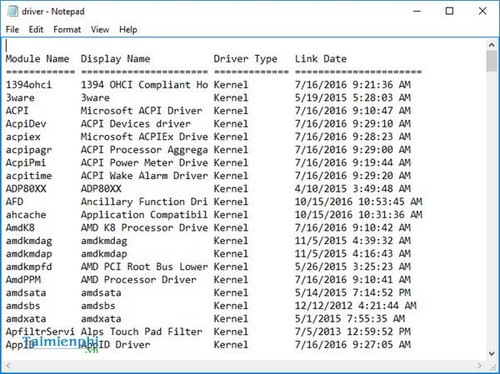This screenshot has width=500, height=374.
Task: Click the module name ApfiltrServi
Action: [x=40, y=332]
